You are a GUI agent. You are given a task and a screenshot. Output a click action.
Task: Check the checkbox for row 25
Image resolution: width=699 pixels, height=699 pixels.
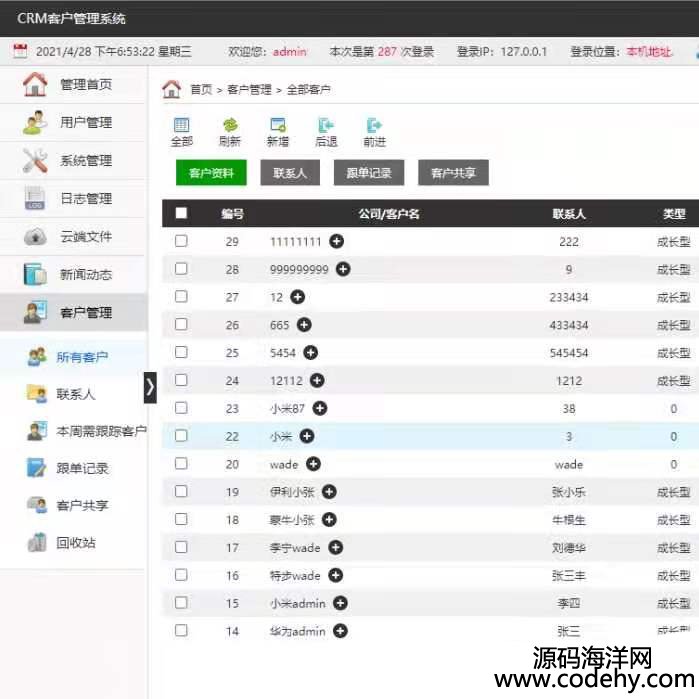point(181,352)
